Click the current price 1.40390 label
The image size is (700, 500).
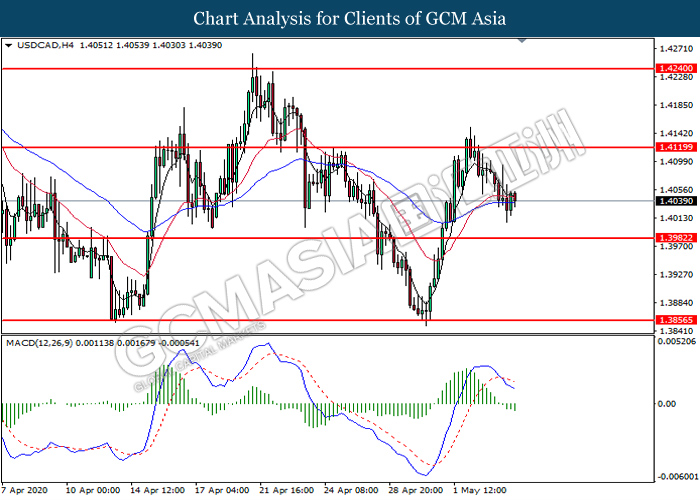click(x=676, y=201)
